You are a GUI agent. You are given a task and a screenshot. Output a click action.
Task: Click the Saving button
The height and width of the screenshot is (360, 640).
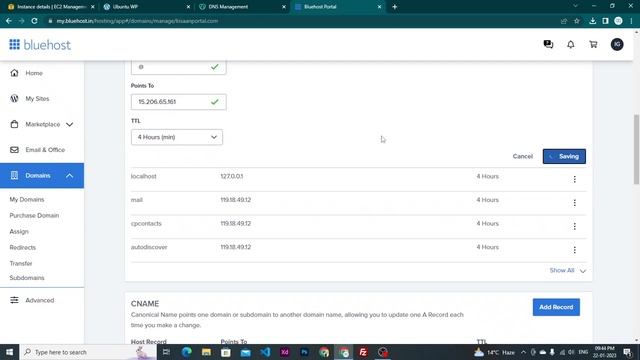tap(564, 156)
